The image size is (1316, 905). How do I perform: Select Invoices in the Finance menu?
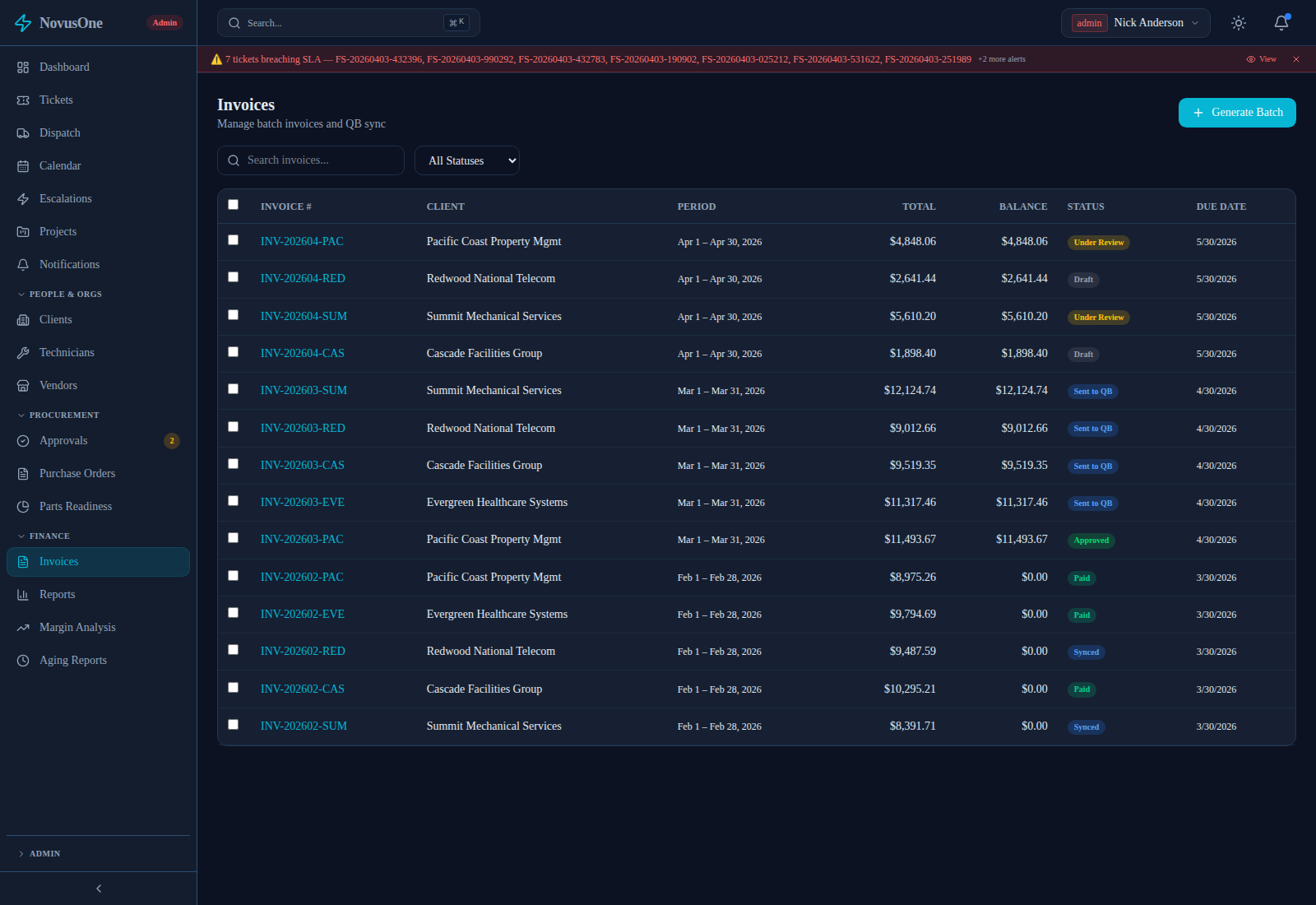[99, 562]
